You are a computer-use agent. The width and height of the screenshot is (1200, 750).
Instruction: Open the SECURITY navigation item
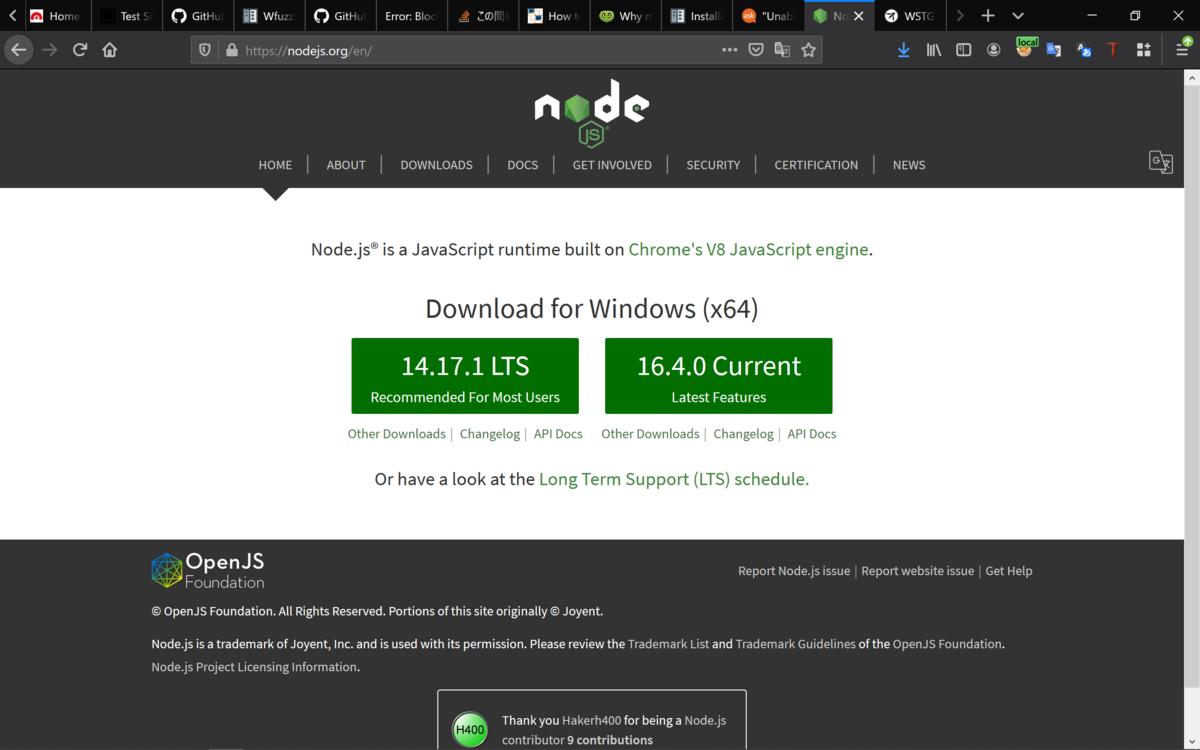point(713,165)
